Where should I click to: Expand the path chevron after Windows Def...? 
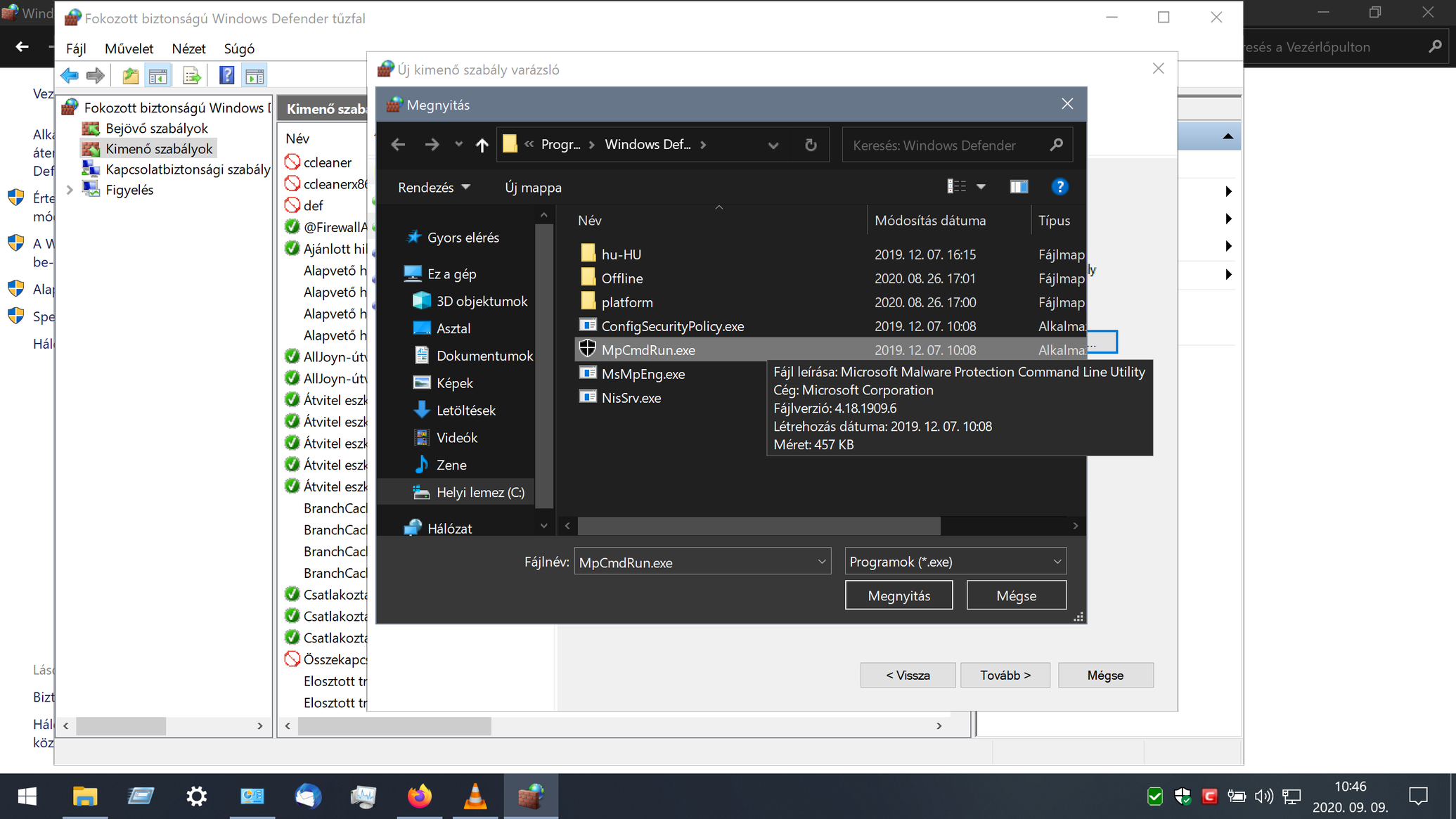point(703,145)
